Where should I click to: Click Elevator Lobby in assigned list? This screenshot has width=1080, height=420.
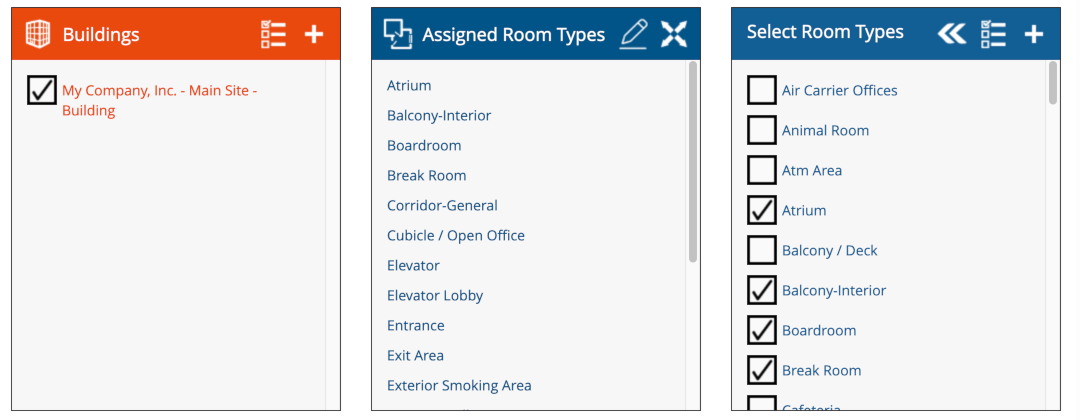[435, 295]
